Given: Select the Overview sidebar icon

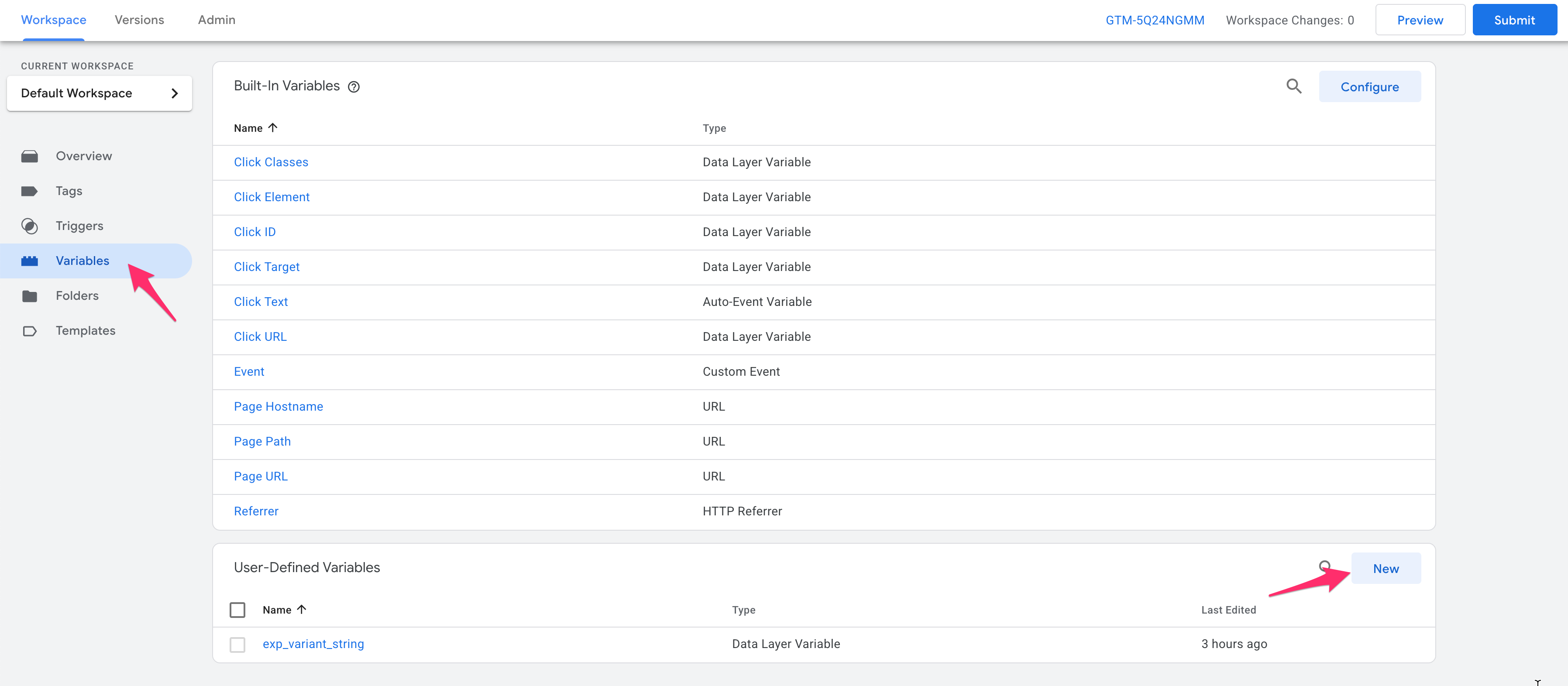Looking at the screenshot, I should point(30,156).
